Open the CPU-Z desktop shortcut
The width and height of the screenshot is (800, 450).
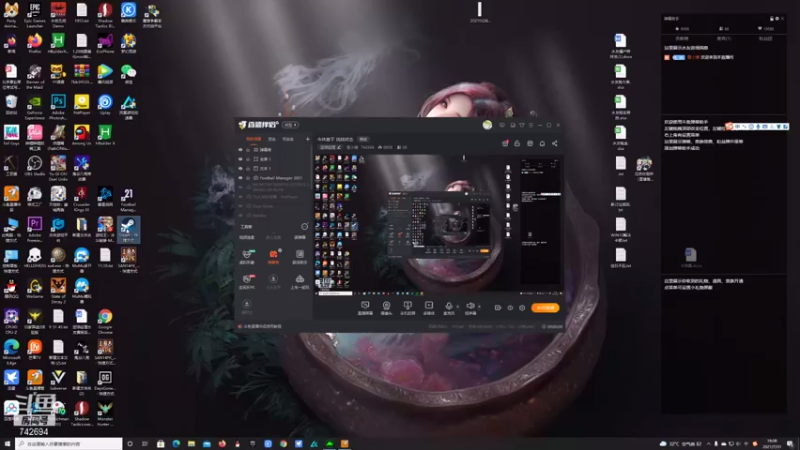click(11, 321)
